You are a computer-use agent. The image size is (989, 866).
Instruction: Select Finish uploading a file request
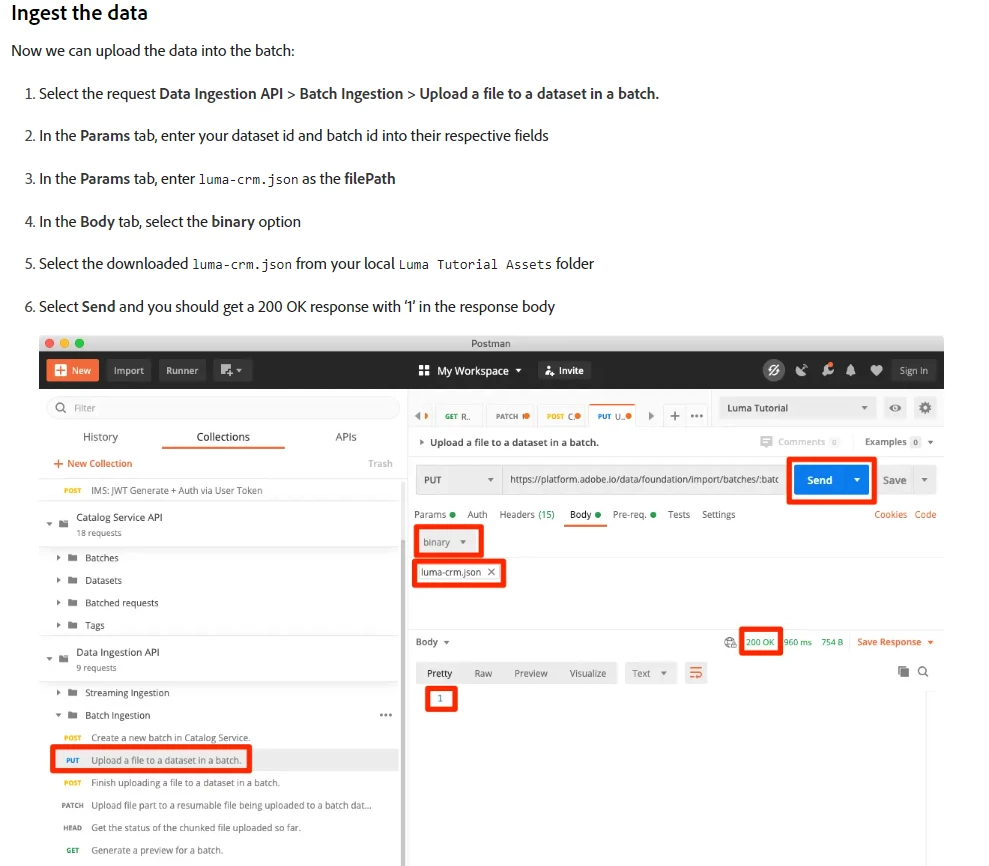point(185,783)
